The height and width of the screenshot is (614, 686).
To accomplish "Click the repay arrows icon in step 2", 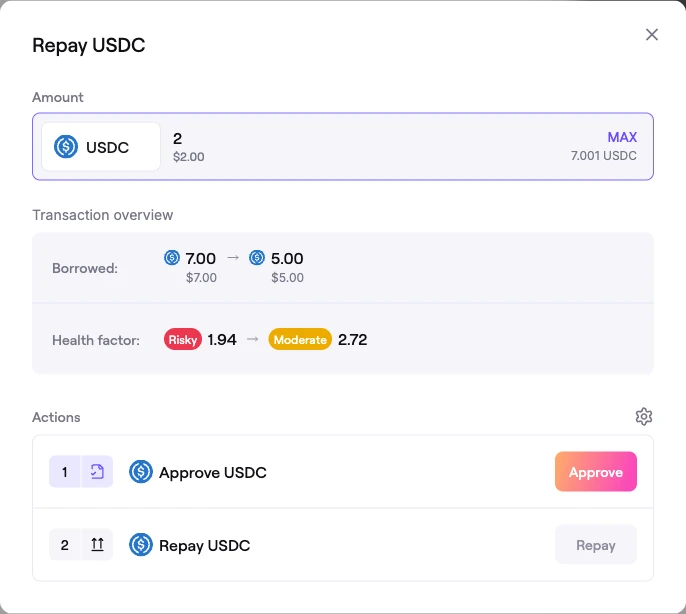I will click(97, 544).
